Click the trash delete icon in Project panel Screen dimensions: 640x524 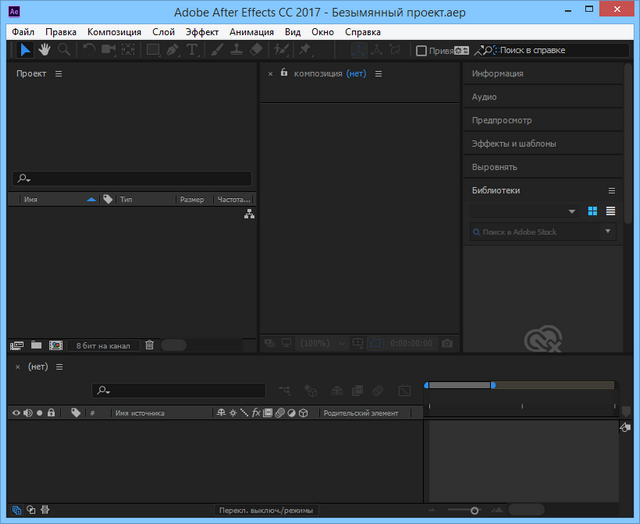(149, 345)
